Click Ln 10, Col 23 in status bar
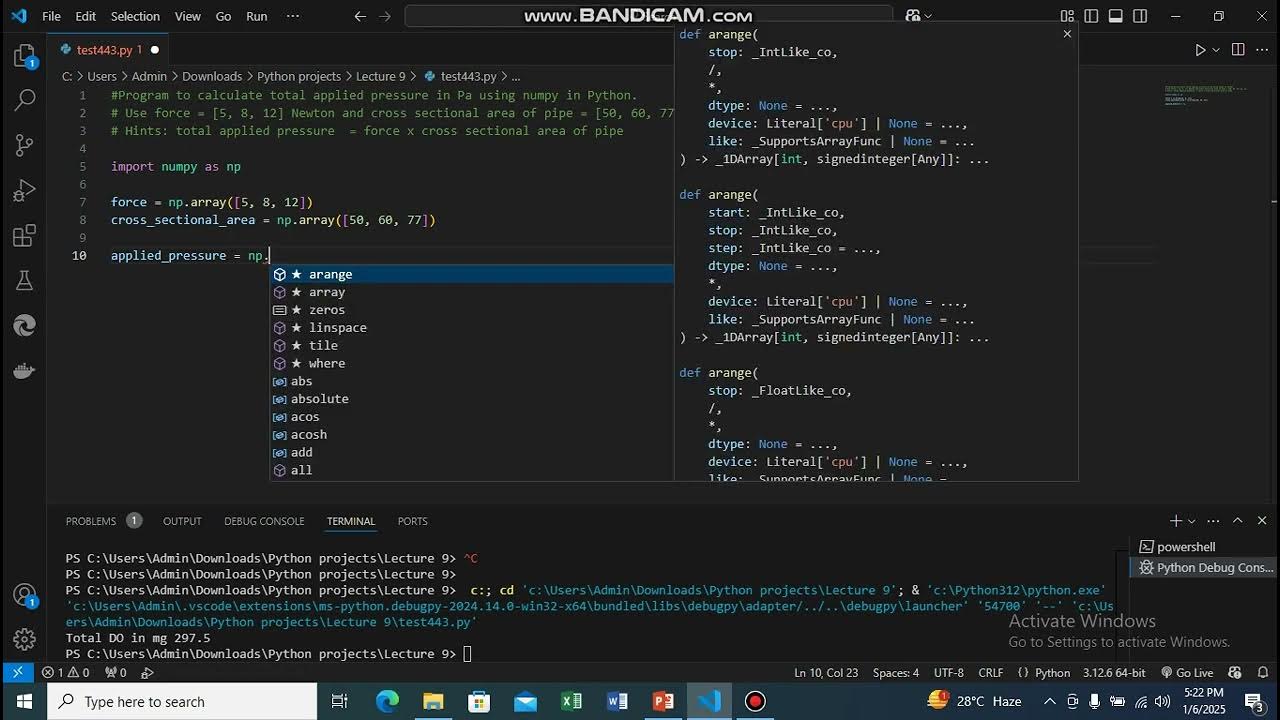The image size is (1280, 720). [826, 673]
